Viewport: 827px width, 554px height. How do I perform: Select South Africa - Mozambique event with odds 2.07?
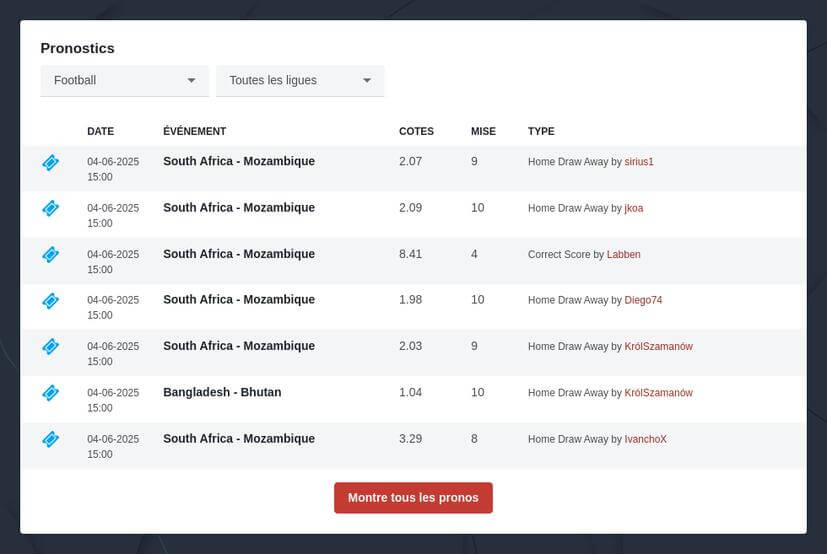point(239,161)
